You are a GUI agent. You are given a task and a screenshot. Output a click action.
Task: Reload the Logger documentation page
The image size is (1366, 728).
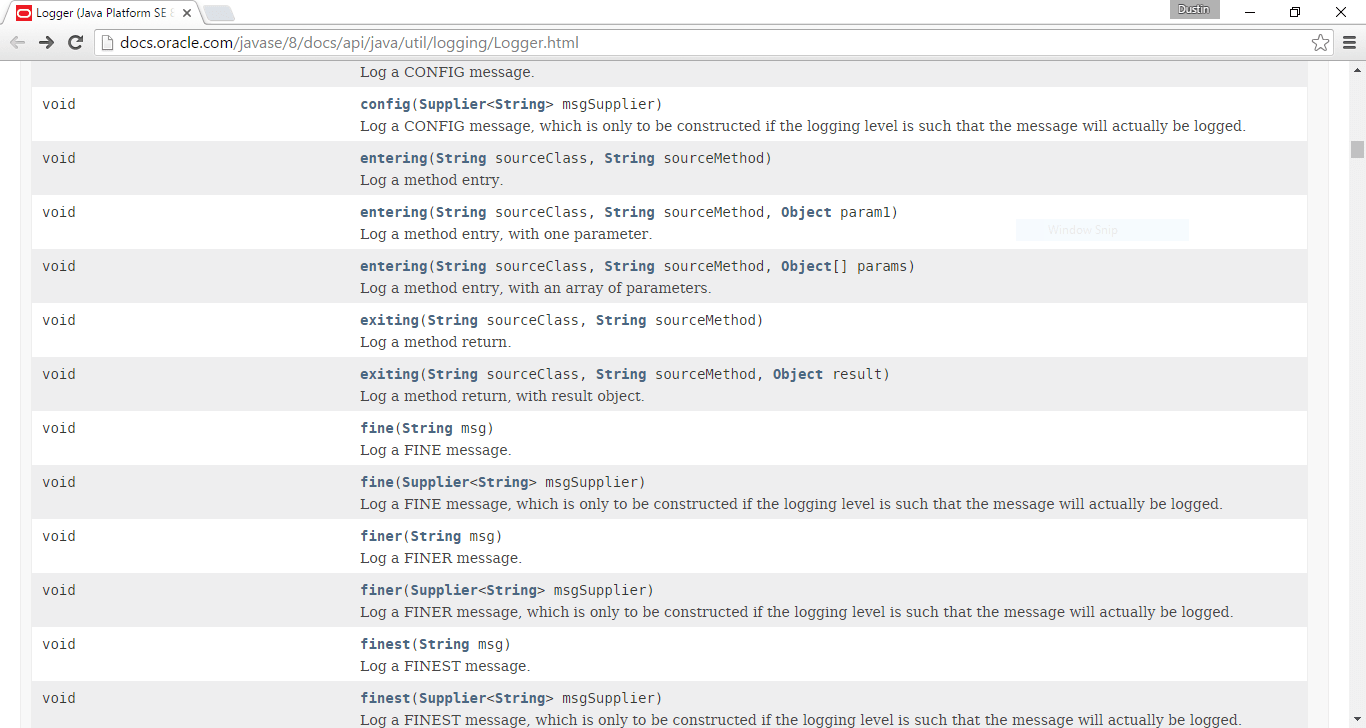(76, 42)
